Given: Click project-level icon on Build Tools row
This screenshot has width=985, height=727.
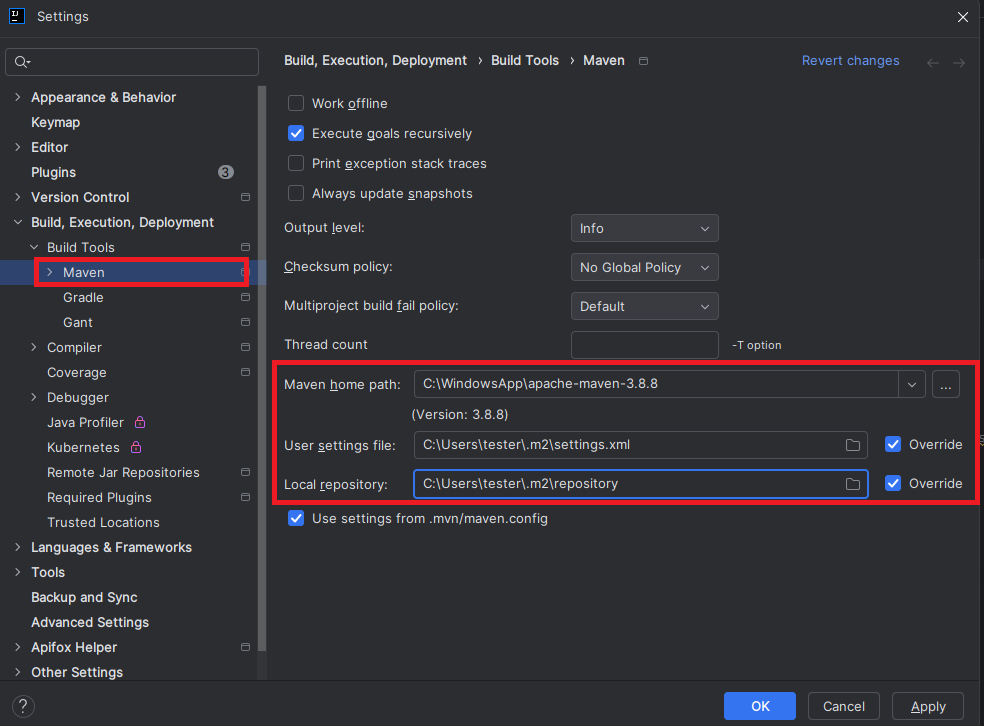Looking at the screenshot, I should [246, 247].
